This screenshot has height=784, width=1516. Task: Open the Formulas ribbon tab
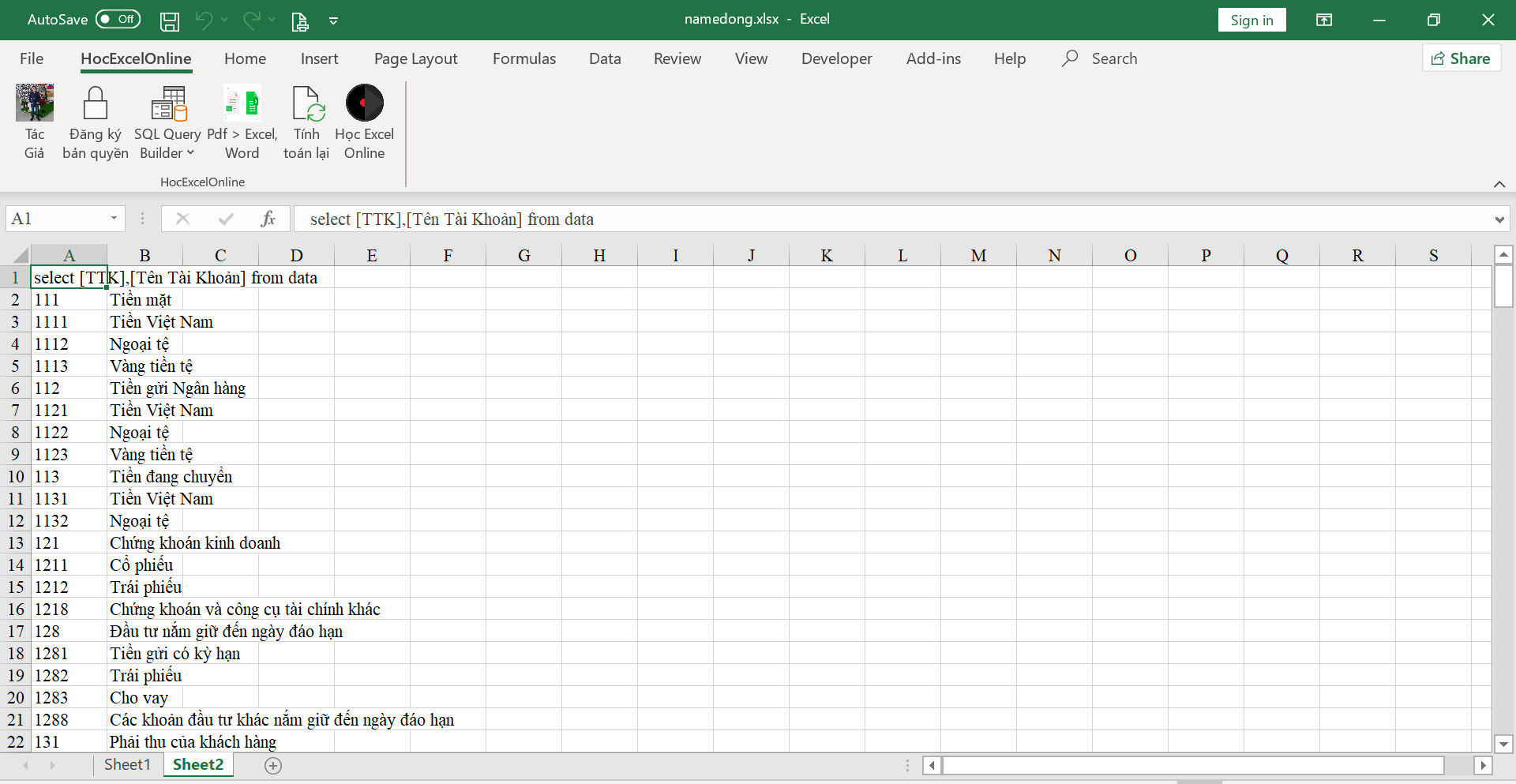click(x=523, y=58)
